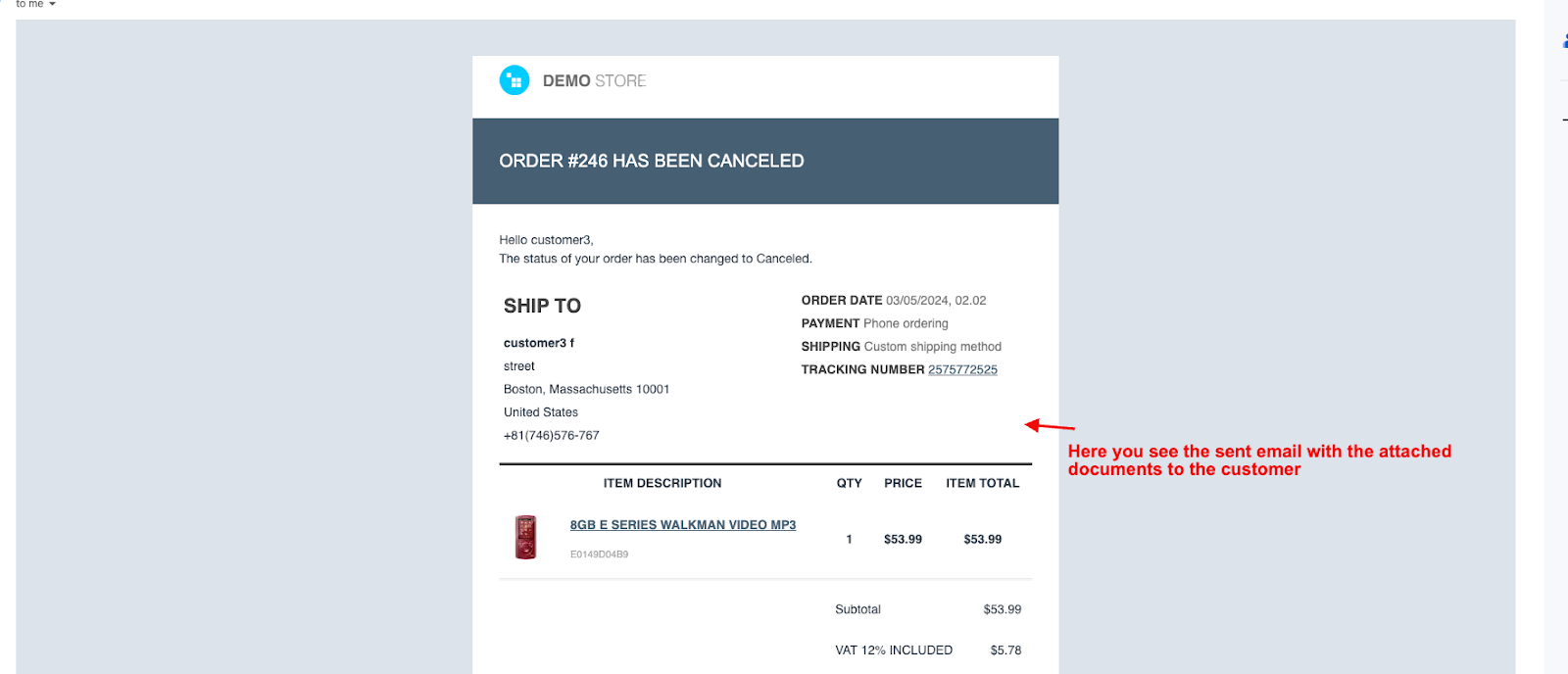Click the red Walkman product thumbnail
Image resolution: width=1568 pixels, height=674 pixels.
tap(526, 537)
